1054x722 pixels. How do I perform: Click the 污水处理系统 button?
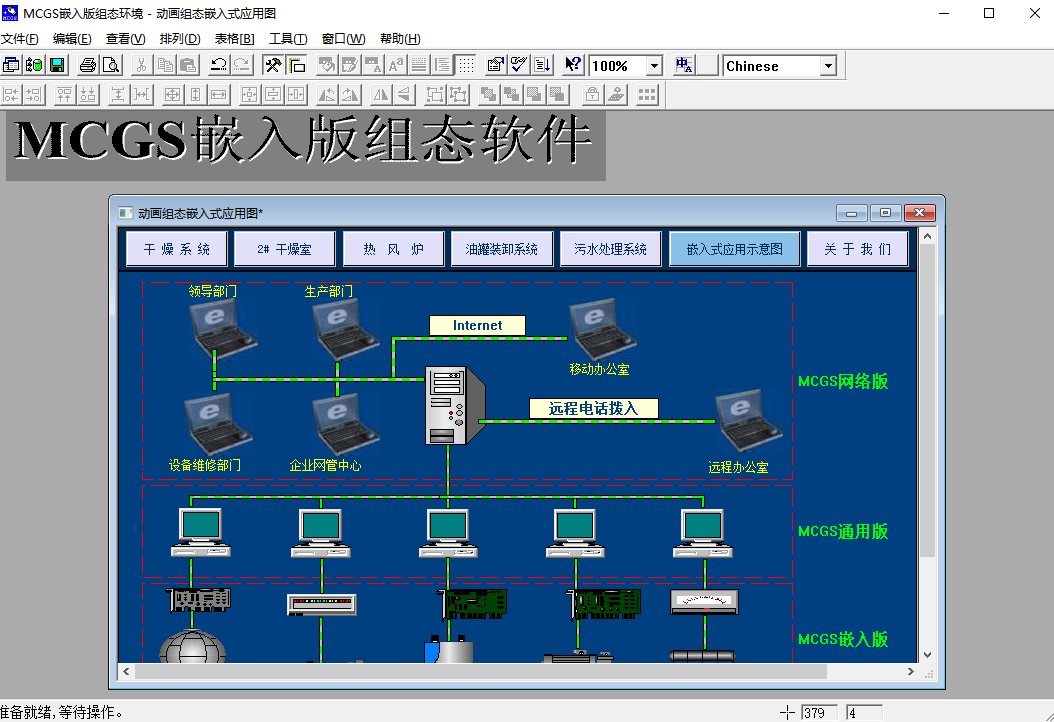click(610, 249)
